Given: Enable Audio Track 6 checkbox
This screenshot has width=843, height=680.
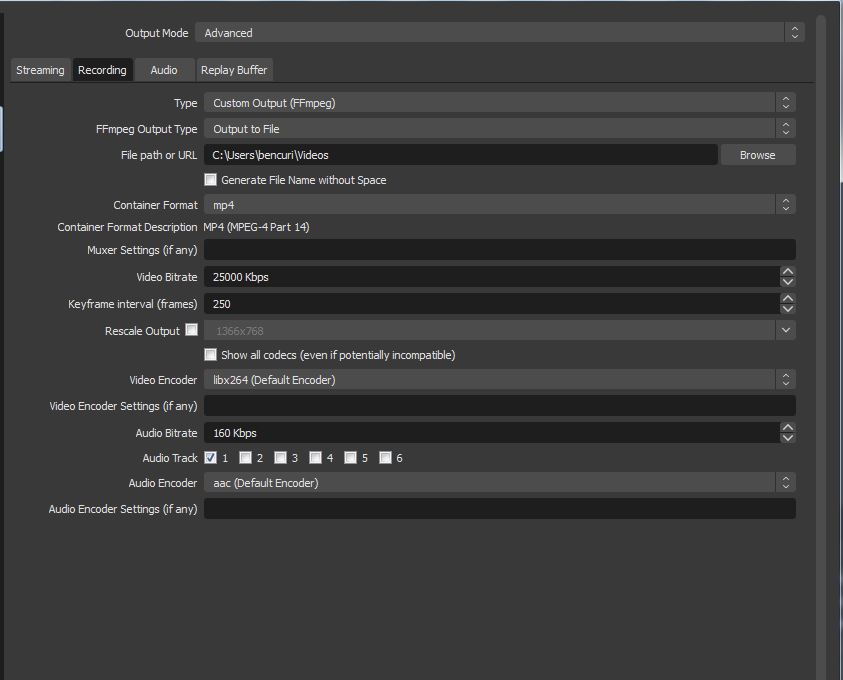Looking at the screenshot, I should coord(385,457).
